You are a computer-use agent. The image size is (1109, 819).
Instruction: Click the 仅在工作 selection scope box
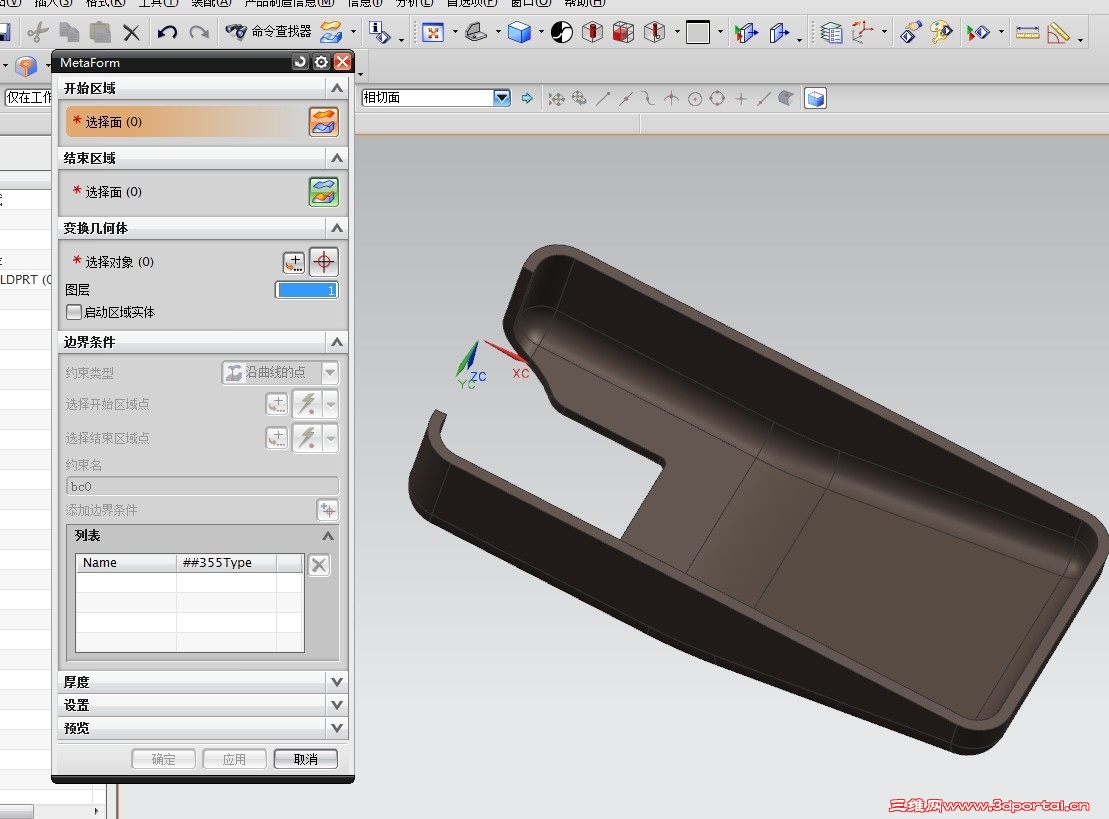point(28,97)
